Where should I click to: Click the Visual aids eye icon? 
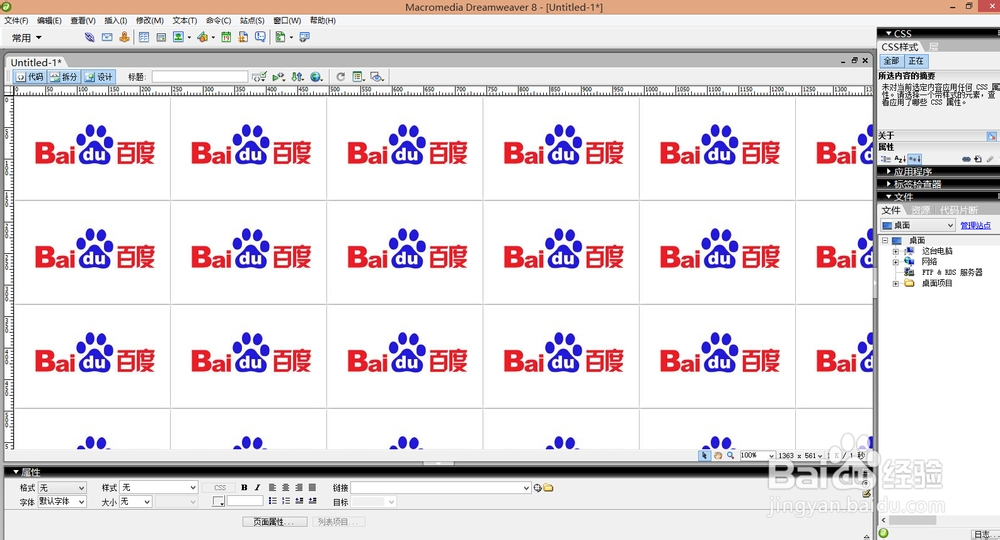pyautogui.click(x=378, y=77)
